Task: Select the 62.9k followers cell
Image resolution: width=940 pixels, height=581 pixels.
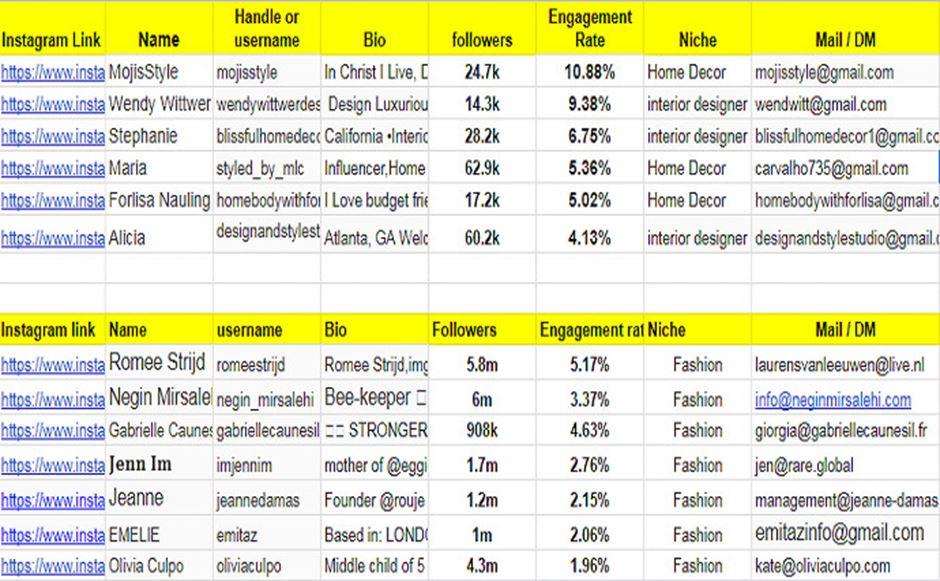Action: click(482, 168)
